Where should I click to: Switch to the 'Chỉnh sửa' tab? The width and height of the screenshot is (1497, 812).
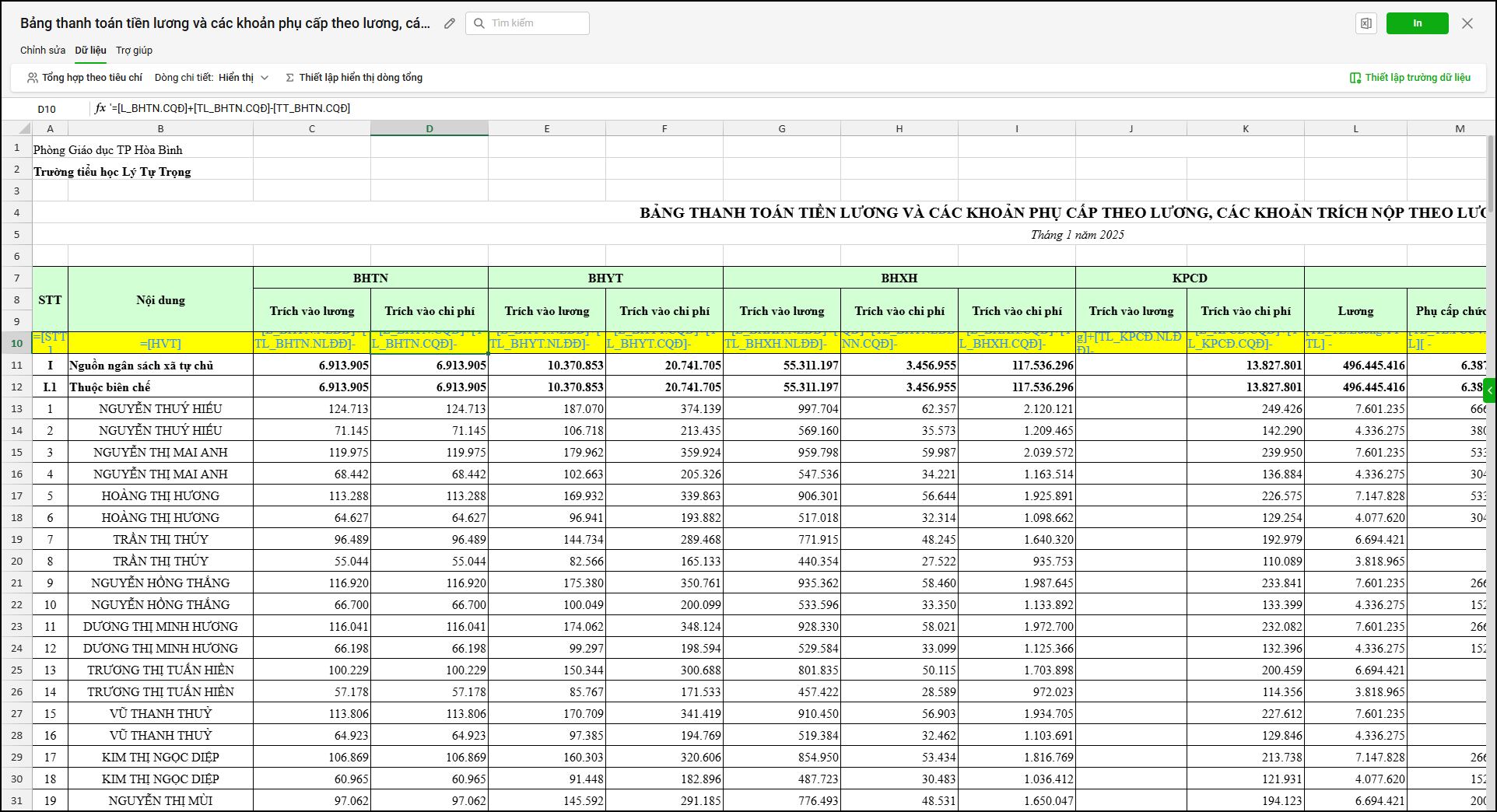click(x=43, y=51)
